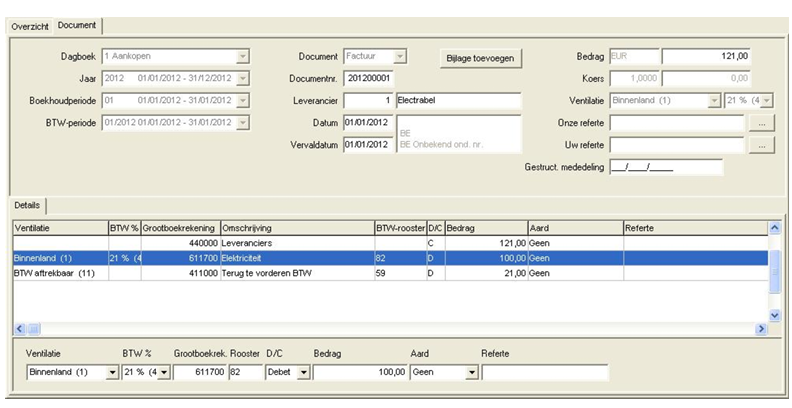Click the table's Bedrag column header
This screenshot has height=408, width=792.
pyautogui.click(x=486, y=228)
